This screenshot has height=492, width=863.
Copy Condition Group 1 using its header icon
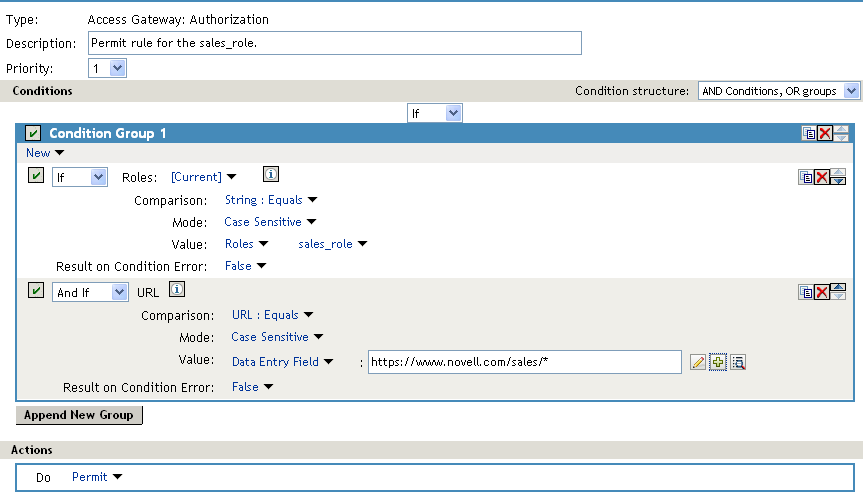[808, 133]
